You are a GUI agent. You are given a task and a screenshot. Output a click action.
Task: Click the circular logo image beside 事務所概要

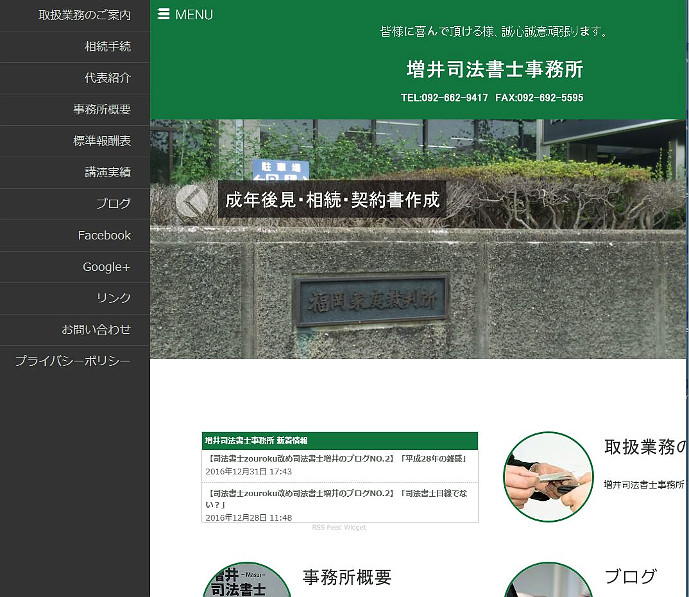(x=247, y=582)
